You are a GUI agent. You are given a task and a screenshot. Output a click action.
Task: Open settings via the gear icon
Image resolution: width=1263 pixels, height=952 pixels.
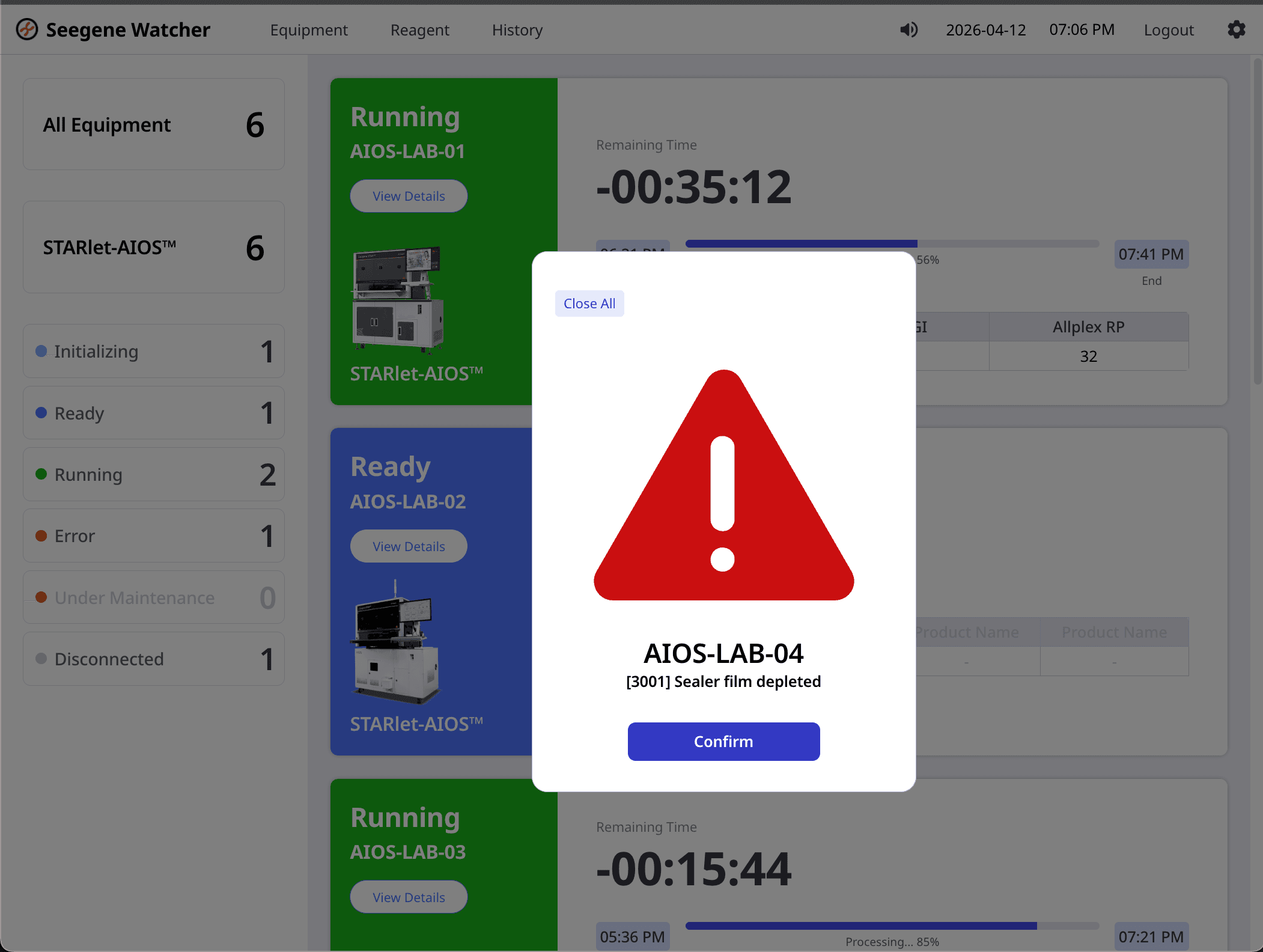[1237, 29]
